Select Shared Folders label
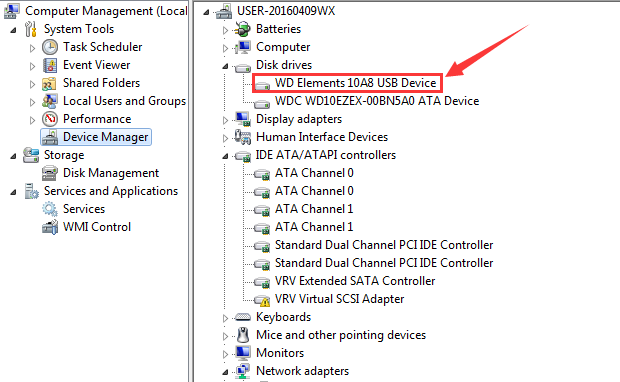 [101, 83]
